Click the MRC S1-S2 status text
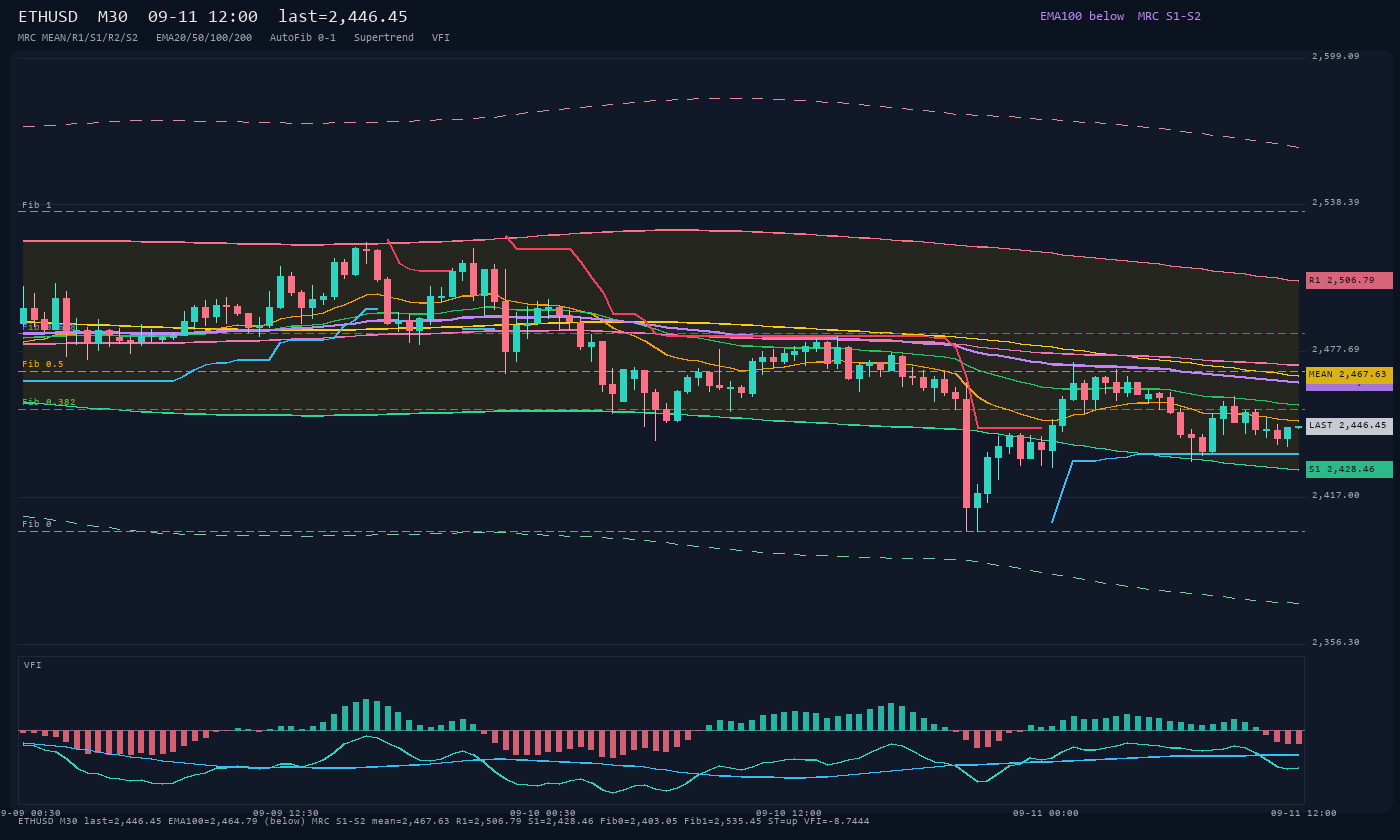 point(1169,16)
